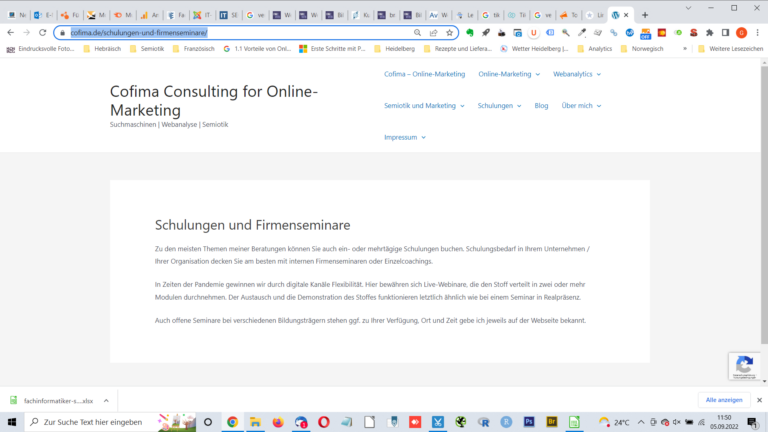Expand the Impressum submenu
Viewport: 768px width, 432px height.
click(404, 137)
